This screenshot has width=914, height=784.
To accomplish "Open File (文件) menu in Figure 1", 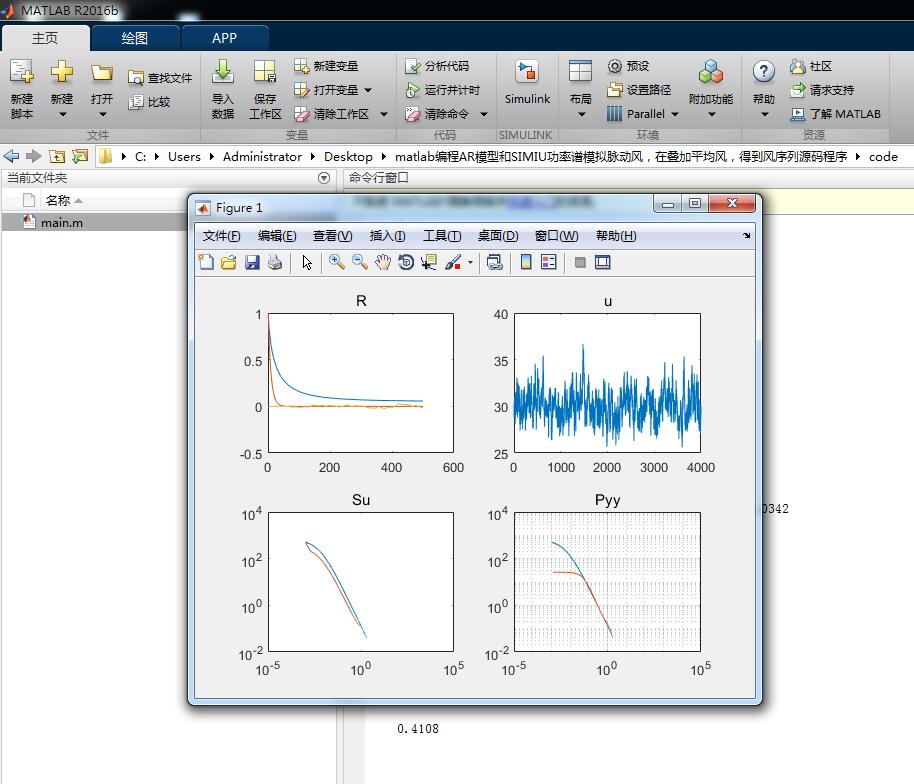I will click(222, 235).
